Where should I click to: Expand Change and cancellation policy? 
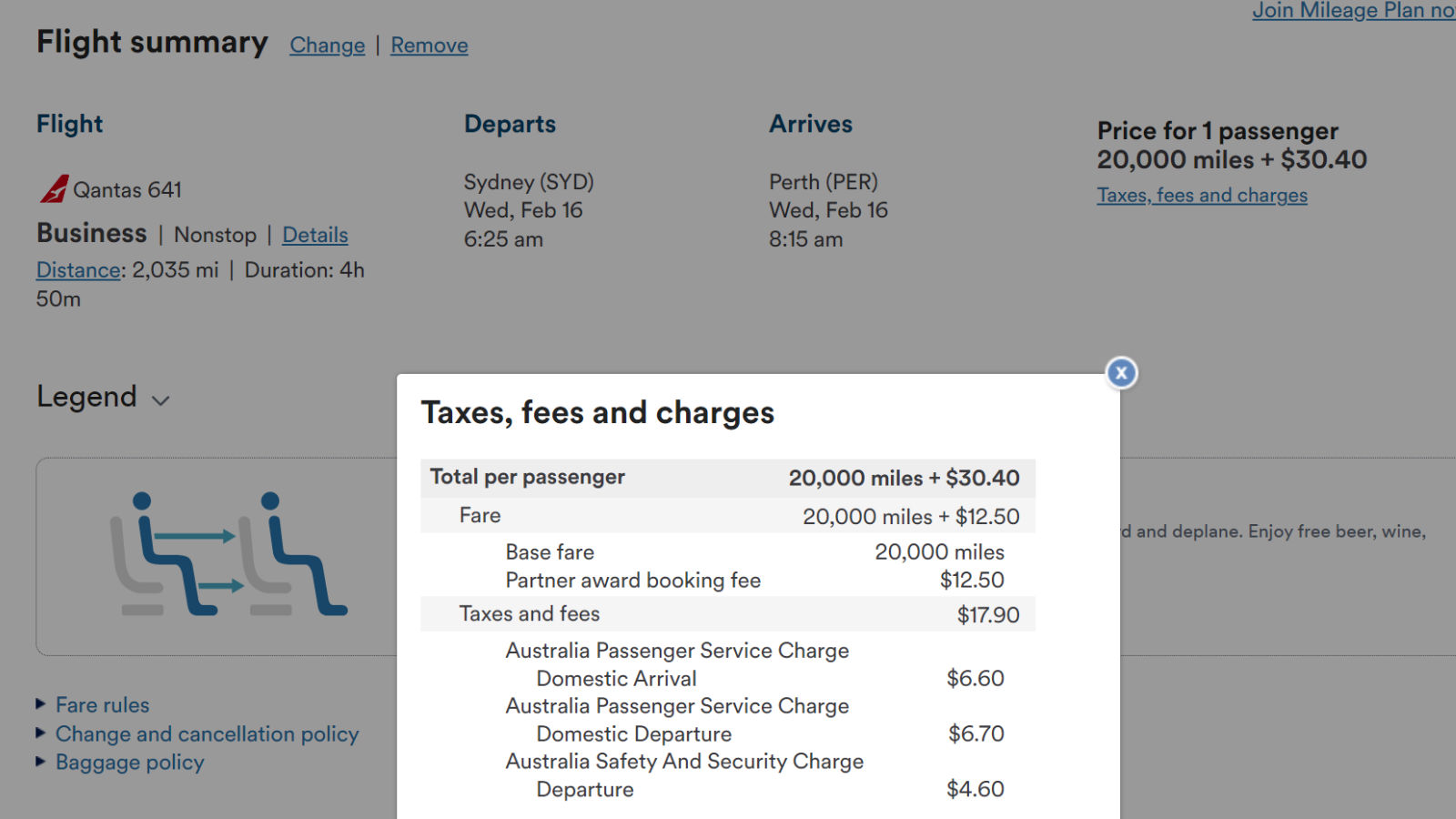(x=207, y=734)
